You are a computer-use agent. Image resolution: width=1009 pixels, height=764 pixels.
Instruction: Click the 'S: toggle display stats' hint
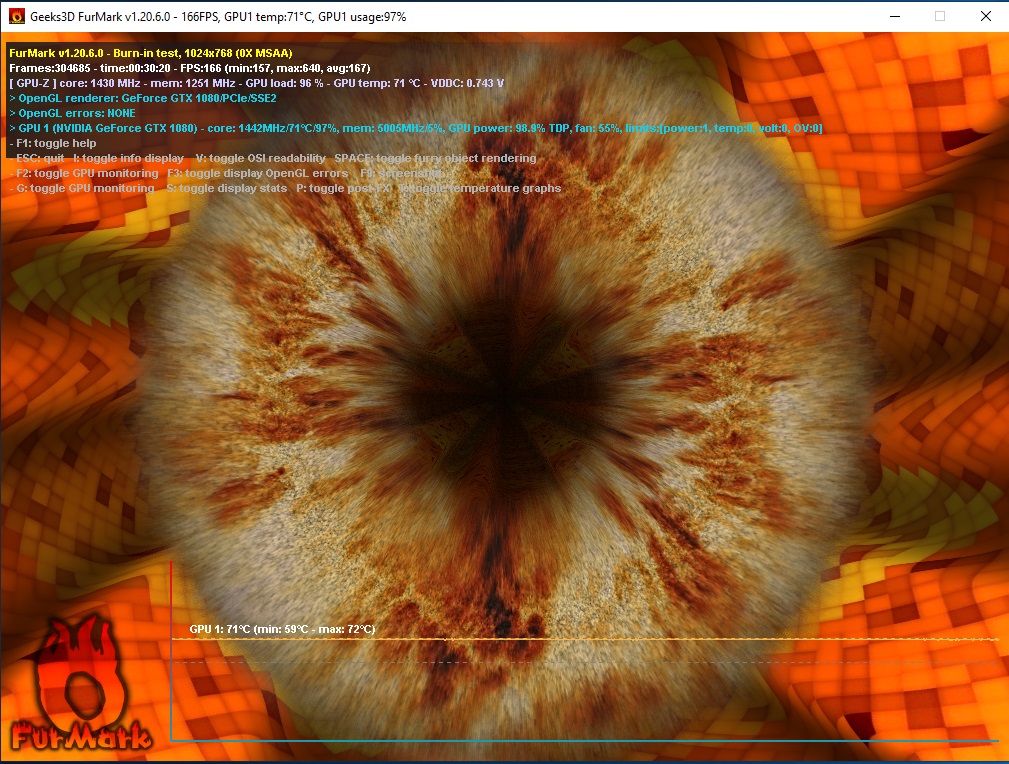coord(226,188)
